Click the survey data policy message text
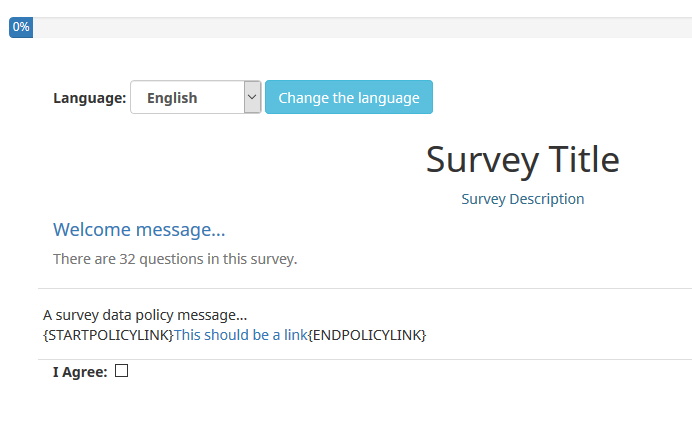This screenshot has width=692, height=422. pyautogui.click(x=145, y=315)
